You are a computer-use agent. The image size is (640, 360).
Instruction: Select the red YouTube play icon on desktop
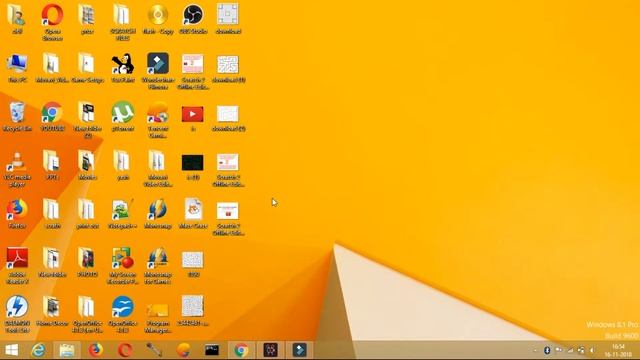point(193,114)
